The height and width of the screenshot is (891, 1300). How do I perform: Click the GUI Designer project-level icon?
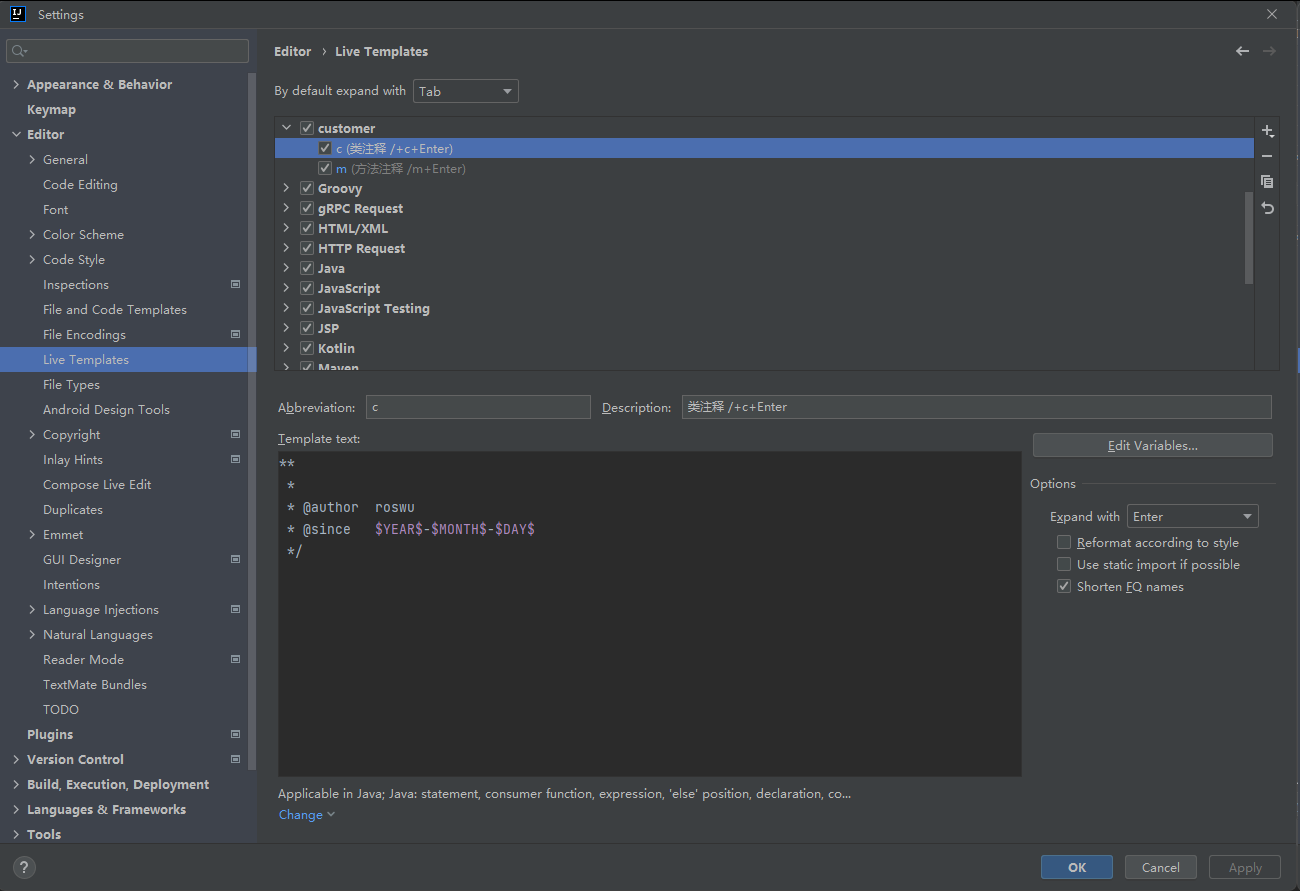point(236,559)
